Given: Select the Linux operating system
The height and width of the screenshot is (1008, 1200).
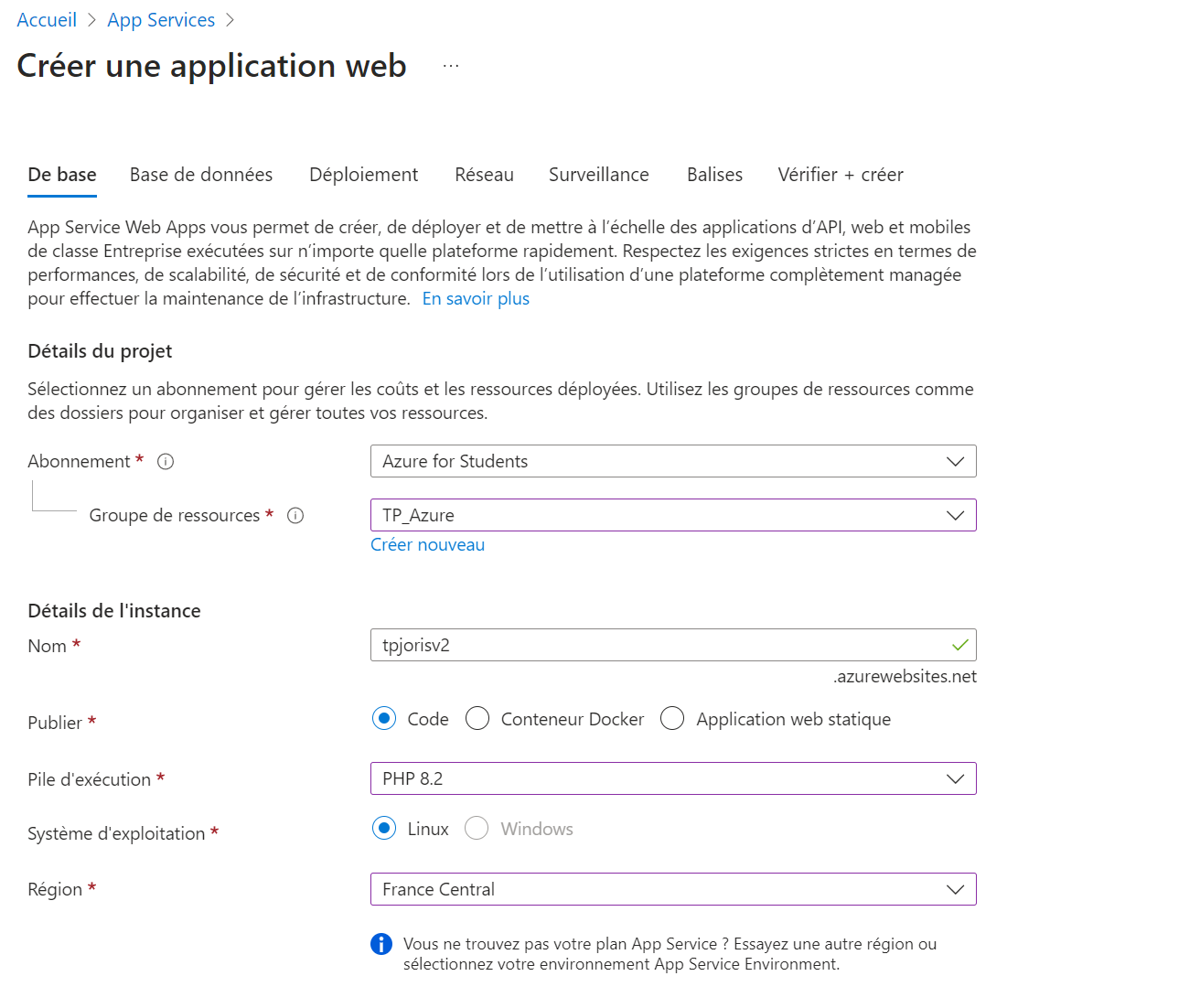Looking at the screenshot, I should [383, 828].
